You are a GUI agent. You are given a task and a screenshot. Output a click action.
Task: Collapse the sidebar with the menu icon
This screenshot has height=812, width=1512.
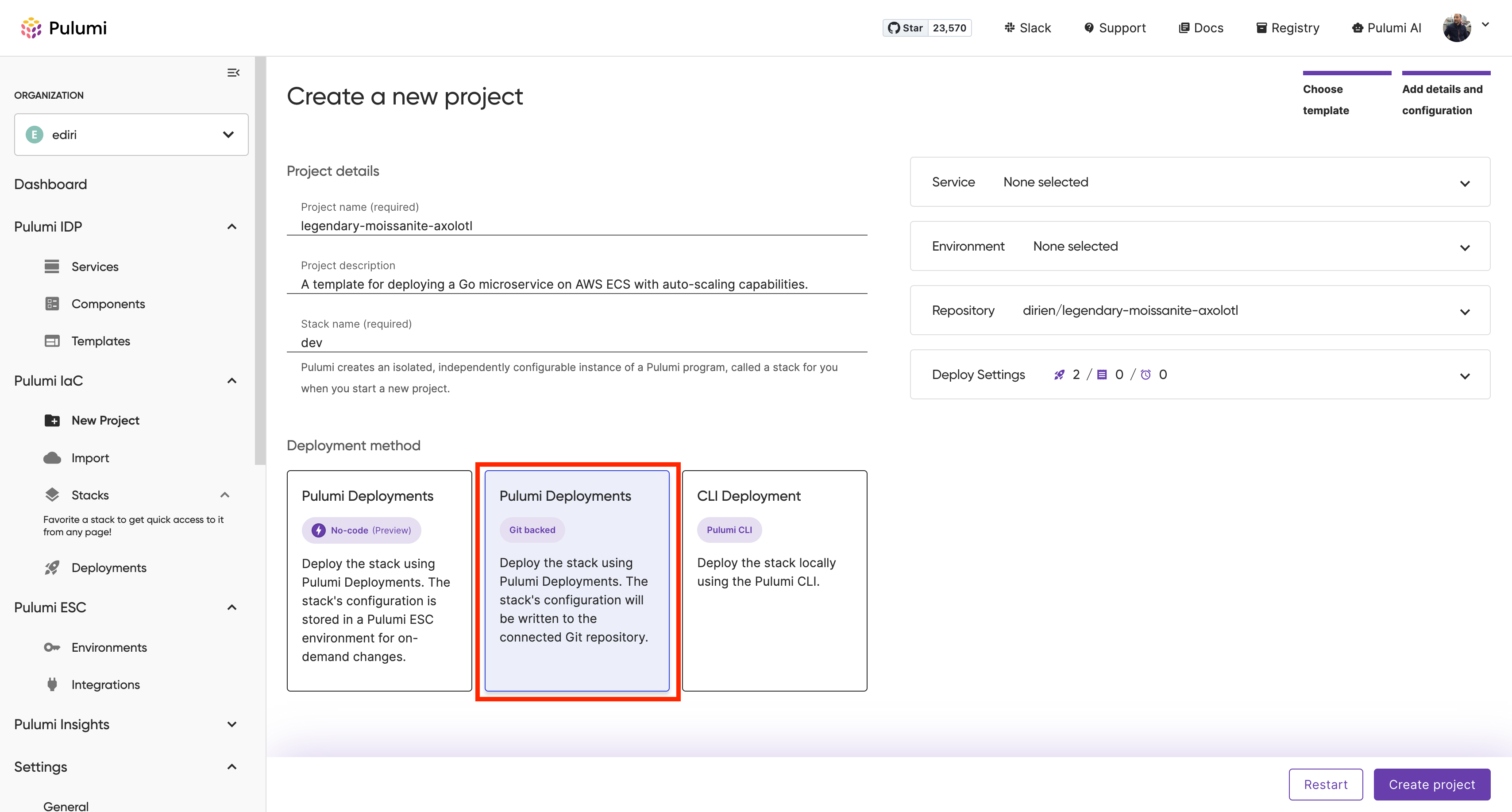click(x=234, y=73)
